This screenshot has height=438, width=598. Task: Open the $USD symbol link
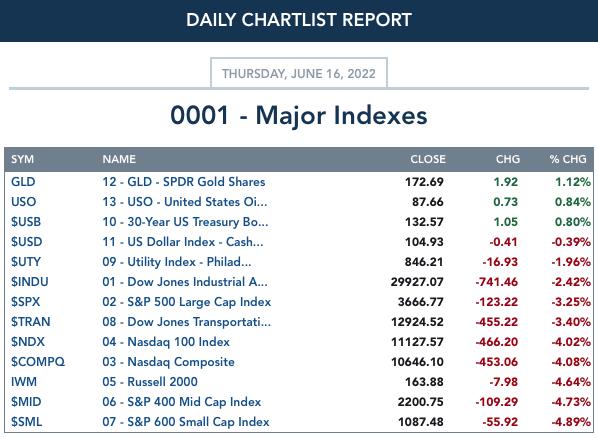pyautogui.click(x=26, y=242)
